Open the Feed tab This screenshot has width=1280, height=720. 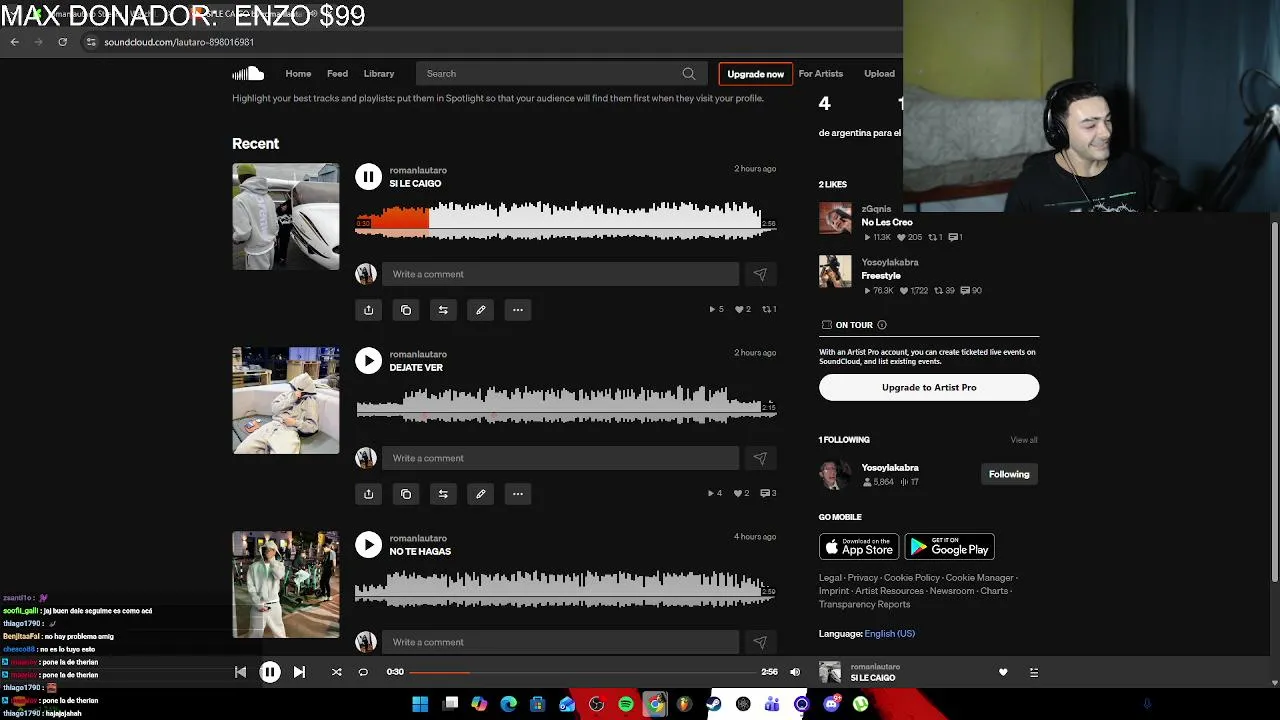pyautogui.click(x=337, y=74)
